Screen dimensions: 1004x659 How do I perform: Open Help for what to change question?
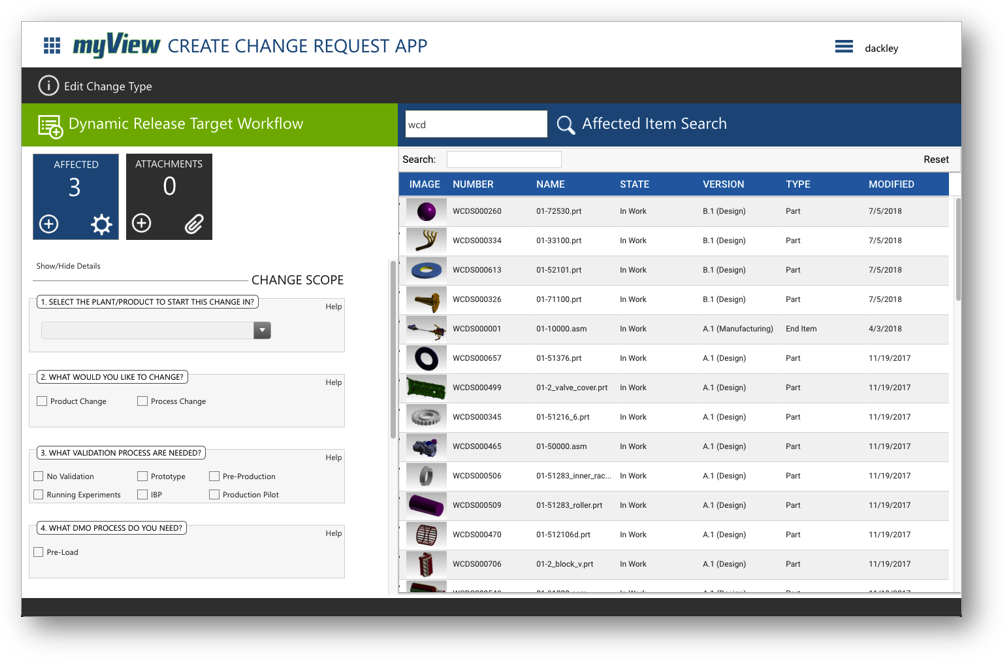point(333,382)
